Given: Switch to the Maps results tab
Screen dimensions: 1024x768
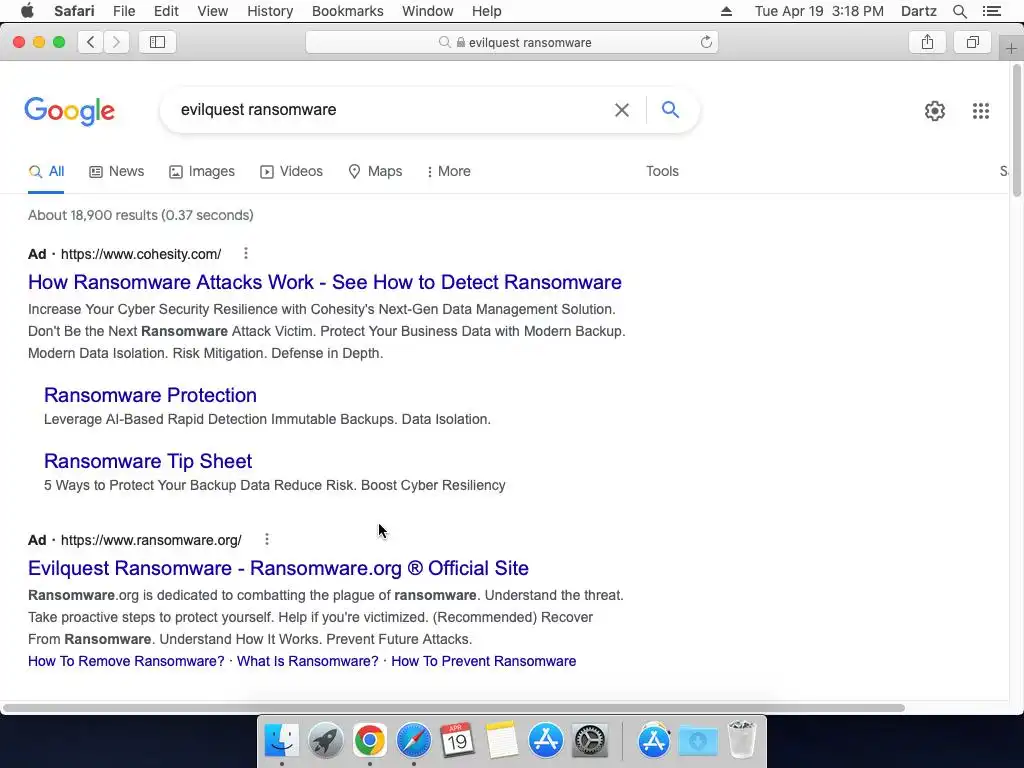Looking at the screenshot, I should [x=376, y=171].
